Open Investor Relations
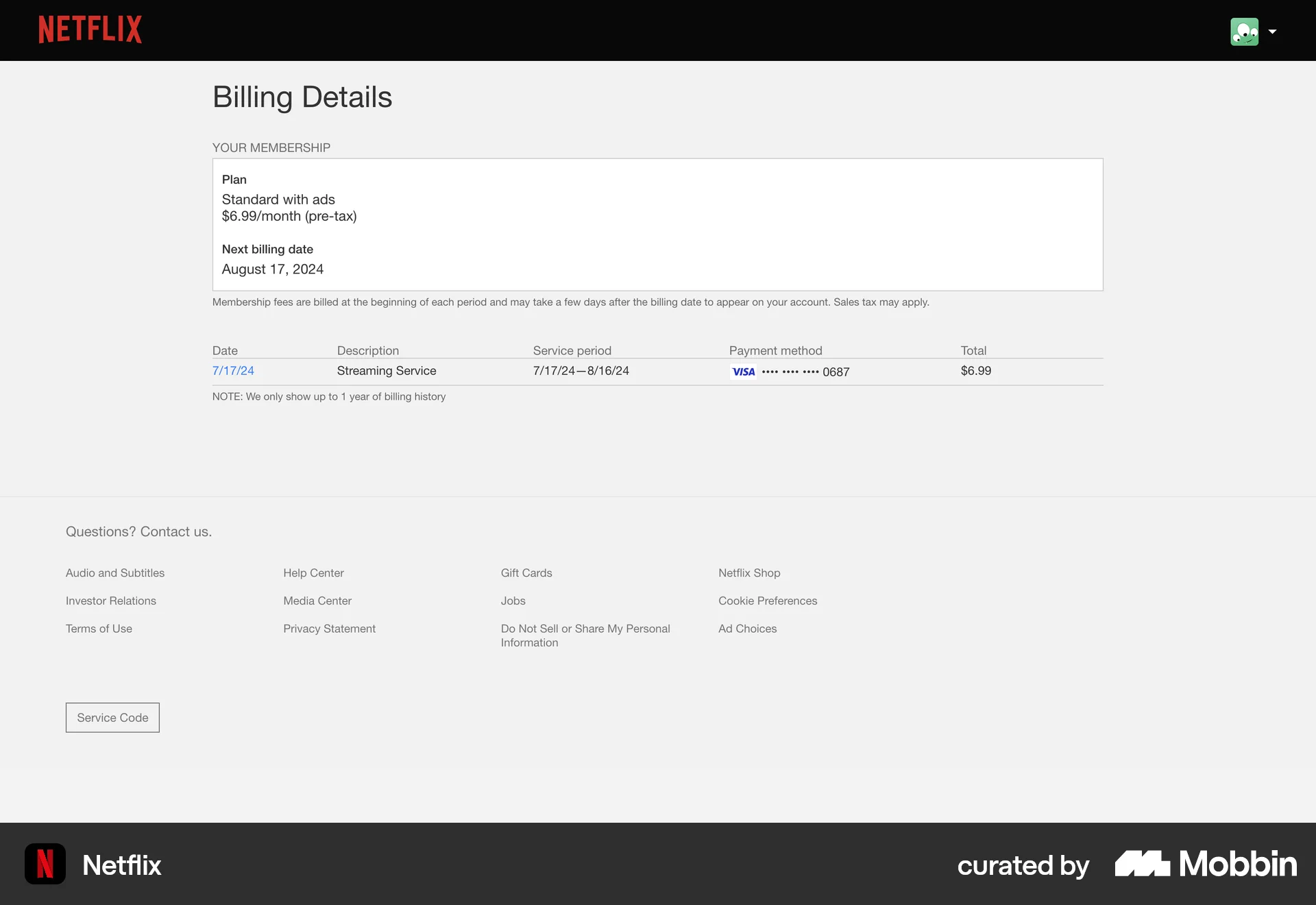The image size is (1316, 905). 110,601
